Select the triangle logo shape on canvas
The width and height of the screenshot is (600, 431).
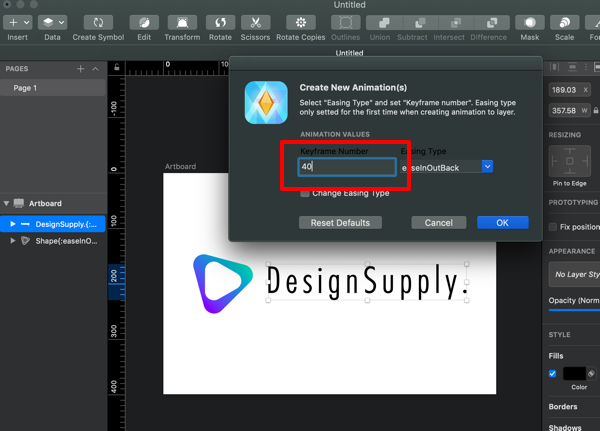[223, 284]
